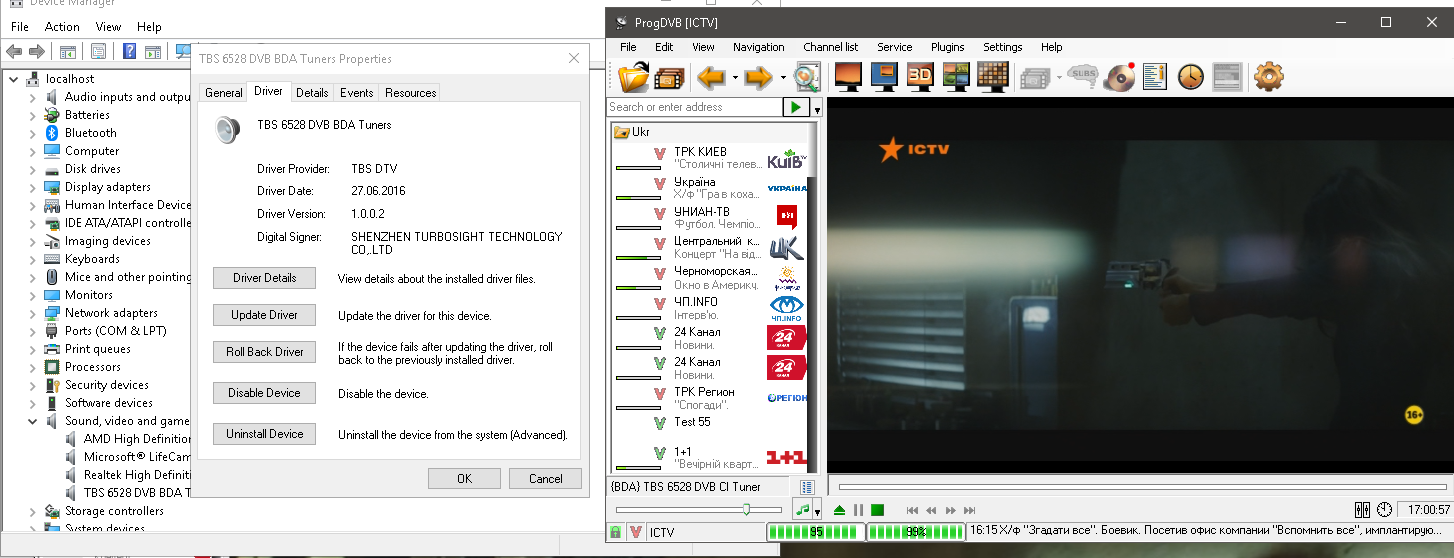Collapse the localhost root node
The image size is (1454, 558).
click(14, 79)
